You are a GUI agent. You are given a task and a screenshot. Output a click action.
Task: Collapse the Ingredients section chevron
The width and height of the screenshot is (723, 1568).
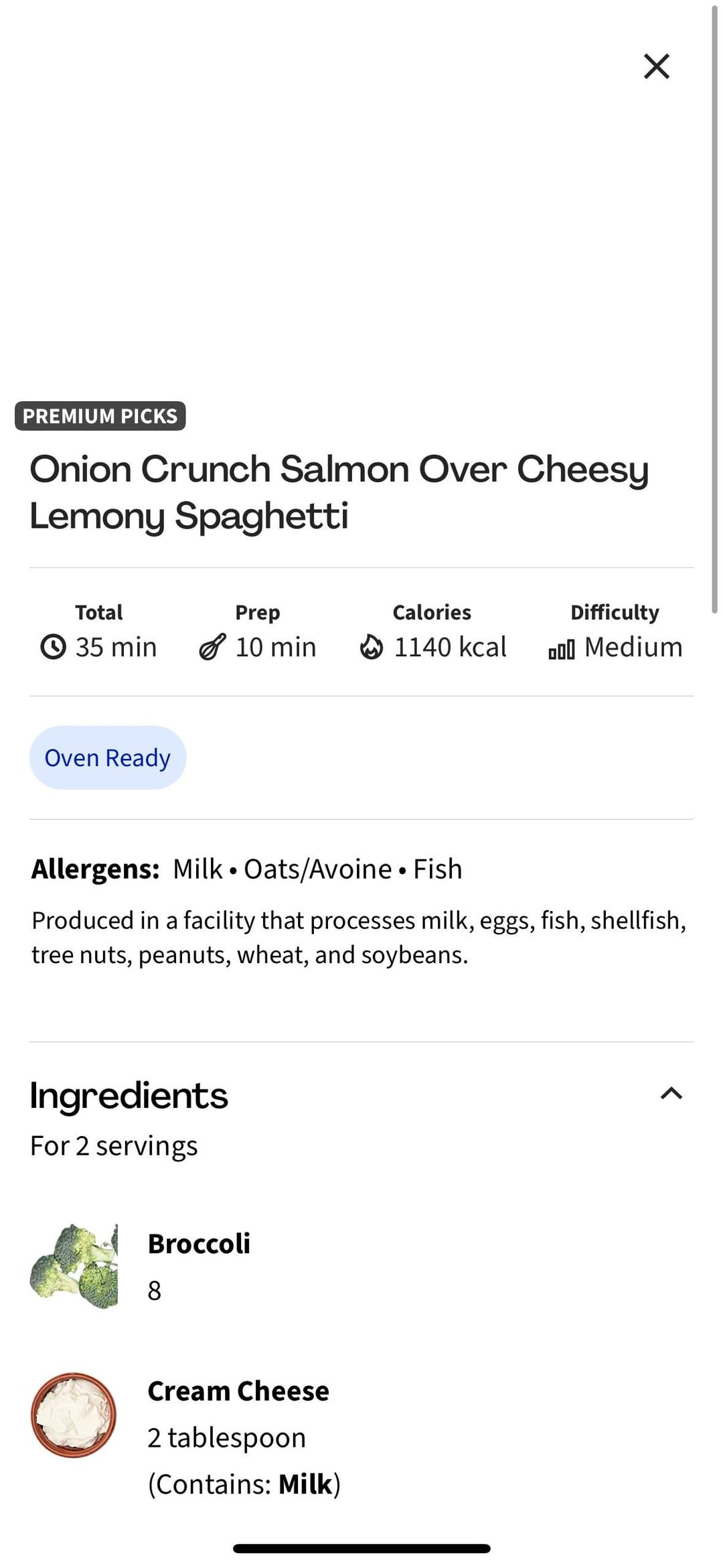click(x=671, y=1094)
